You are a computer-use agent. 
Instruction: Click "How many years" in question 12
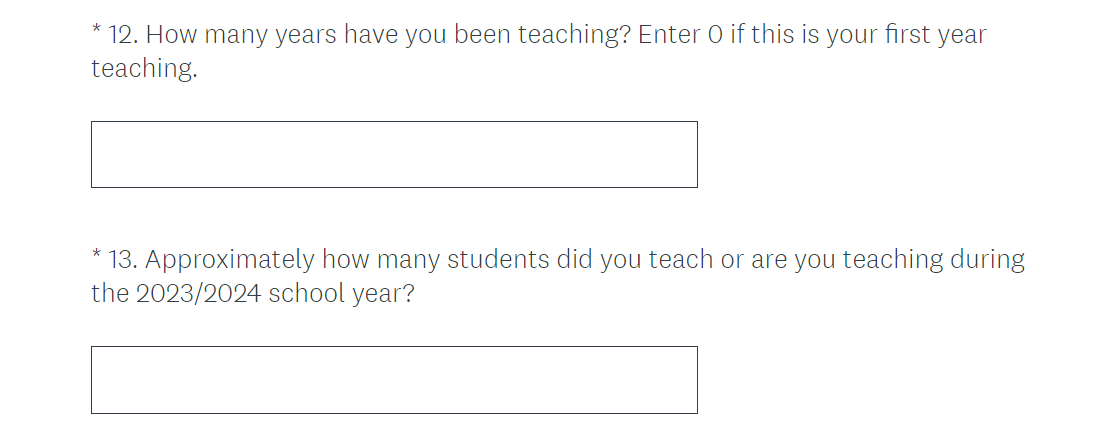coord(241,35)
